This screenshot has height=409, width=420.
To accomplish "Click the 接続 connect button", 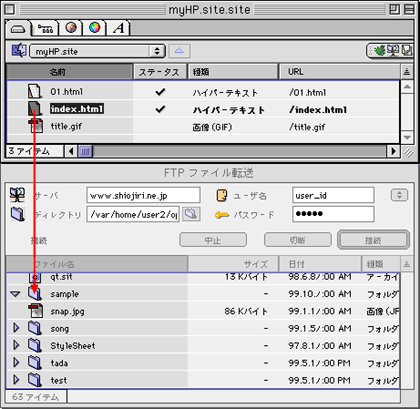I will click(x=373, y=240).
